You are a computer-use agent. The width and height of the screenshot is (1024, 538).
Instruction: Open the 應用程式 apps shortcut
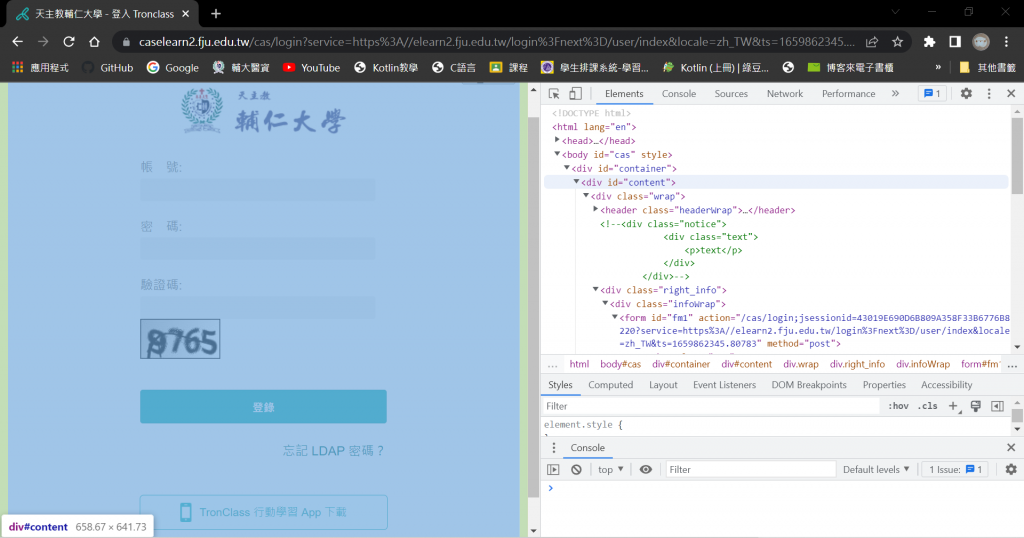[40, 67]
